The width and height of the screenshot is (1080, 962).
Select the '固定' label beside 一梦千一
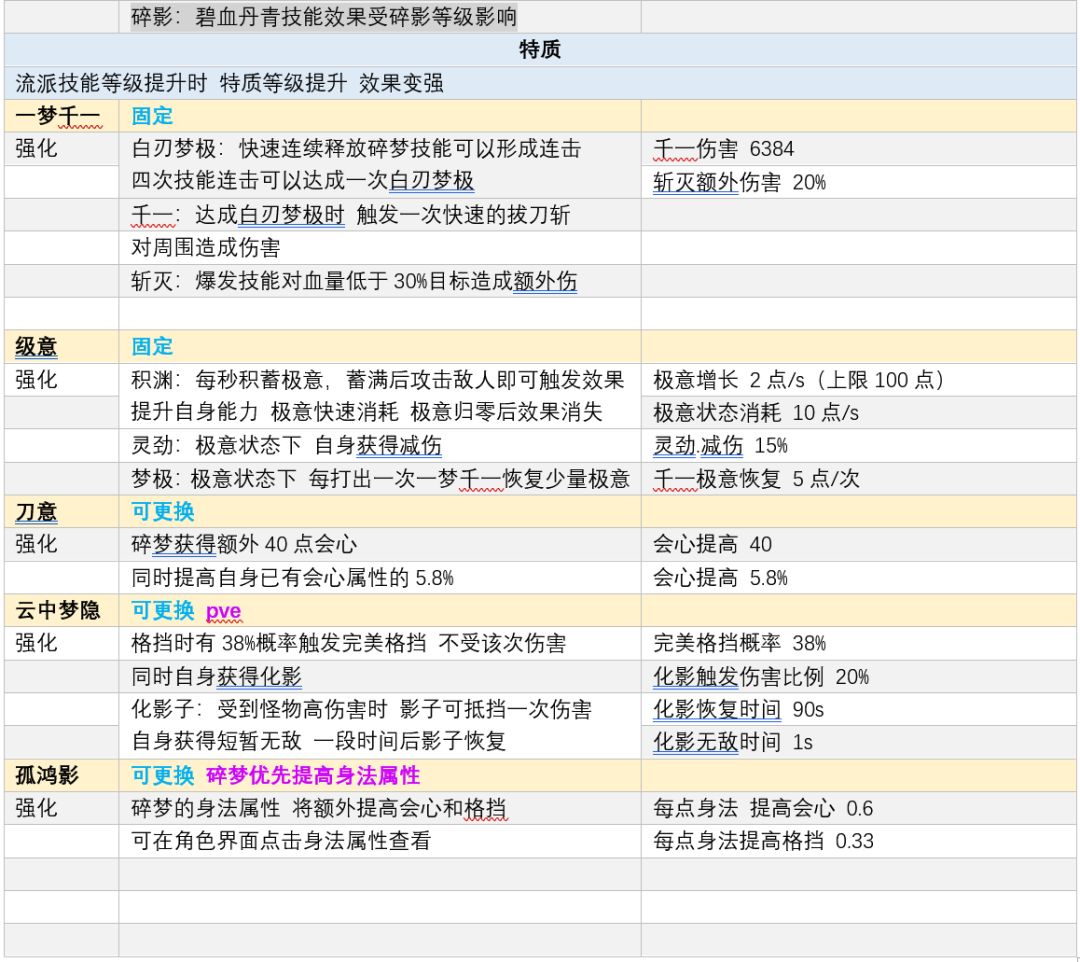tap(152, 116)
